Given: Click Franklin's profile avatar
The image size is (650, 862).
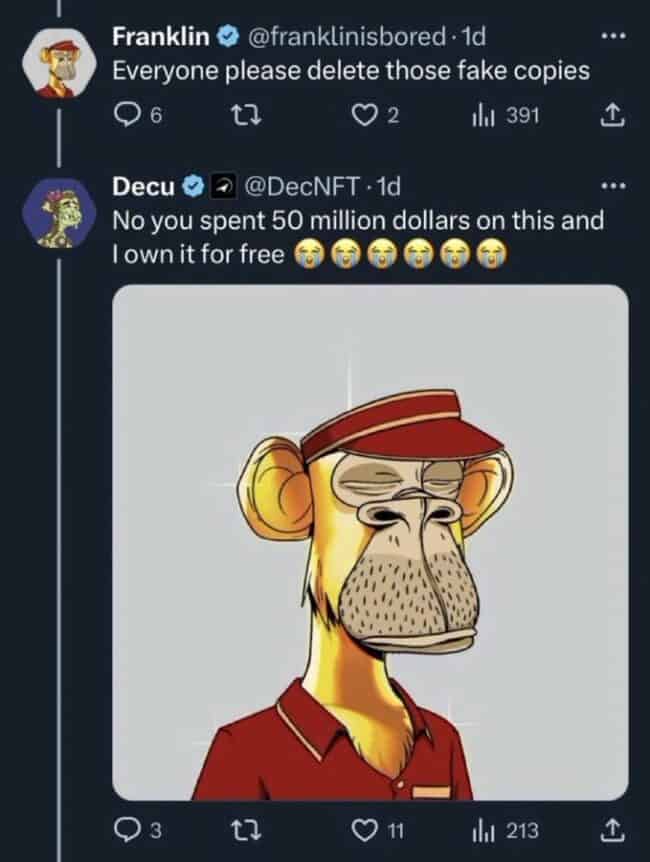Looking at the screenshot, I should 57,64.
